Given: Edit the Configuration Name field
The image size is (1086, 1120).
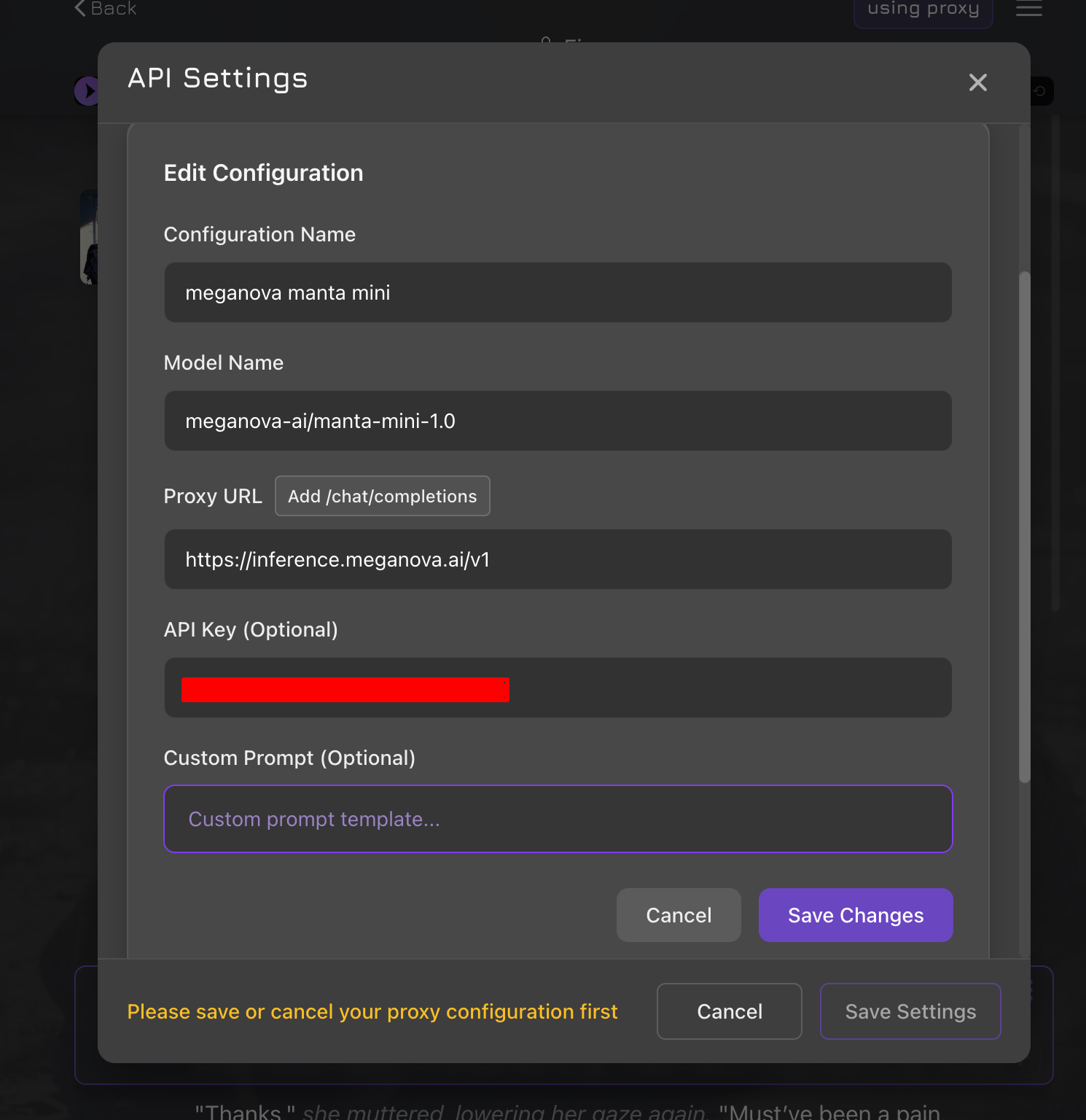Looking at the screenshot, I should coord(558,292).
